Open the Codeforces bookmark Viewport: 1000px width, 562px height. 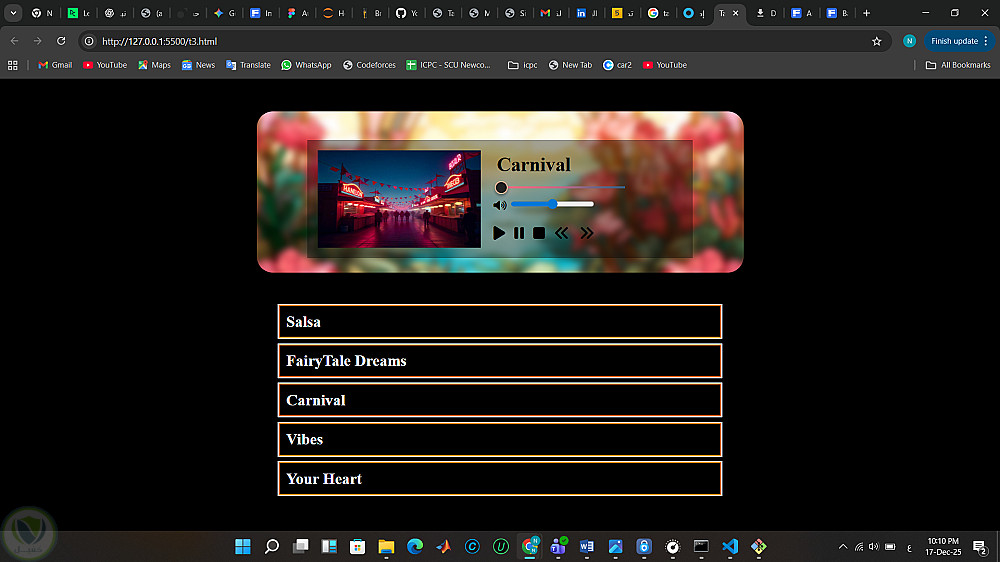click(x=369, y=65)
